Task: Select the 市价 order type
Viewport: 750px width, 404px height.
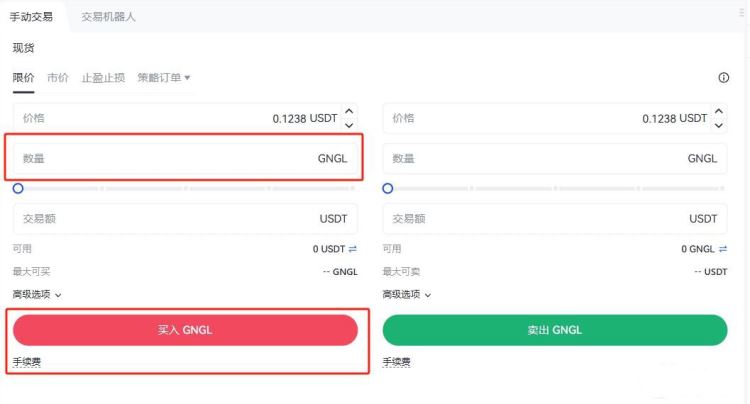Action: [x=58, y=78]
